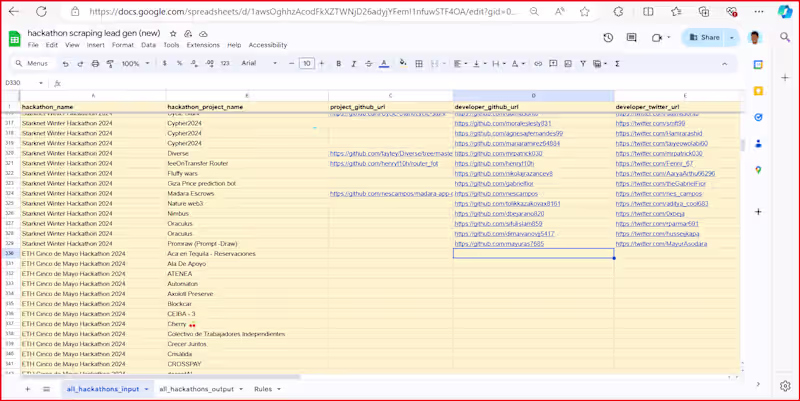Click the Share button
The width and height of the screenshot is (800, 401).
pos(704,37)
